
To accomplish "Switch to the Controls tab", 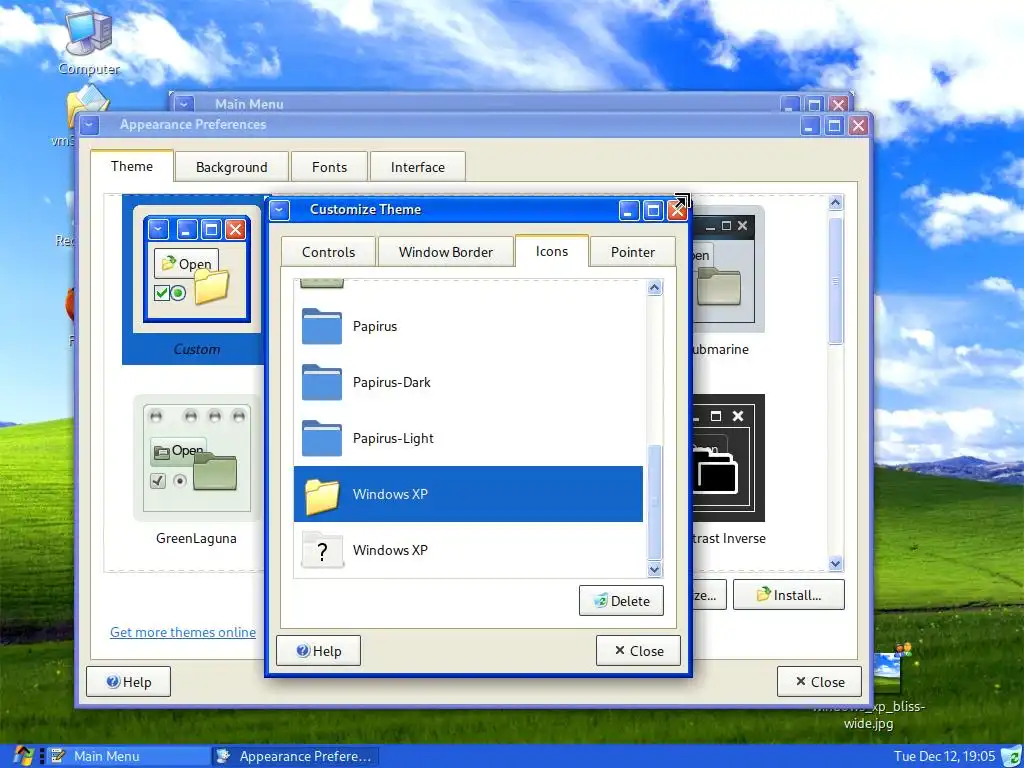I will pyautogui.click(x=328, y=252).
